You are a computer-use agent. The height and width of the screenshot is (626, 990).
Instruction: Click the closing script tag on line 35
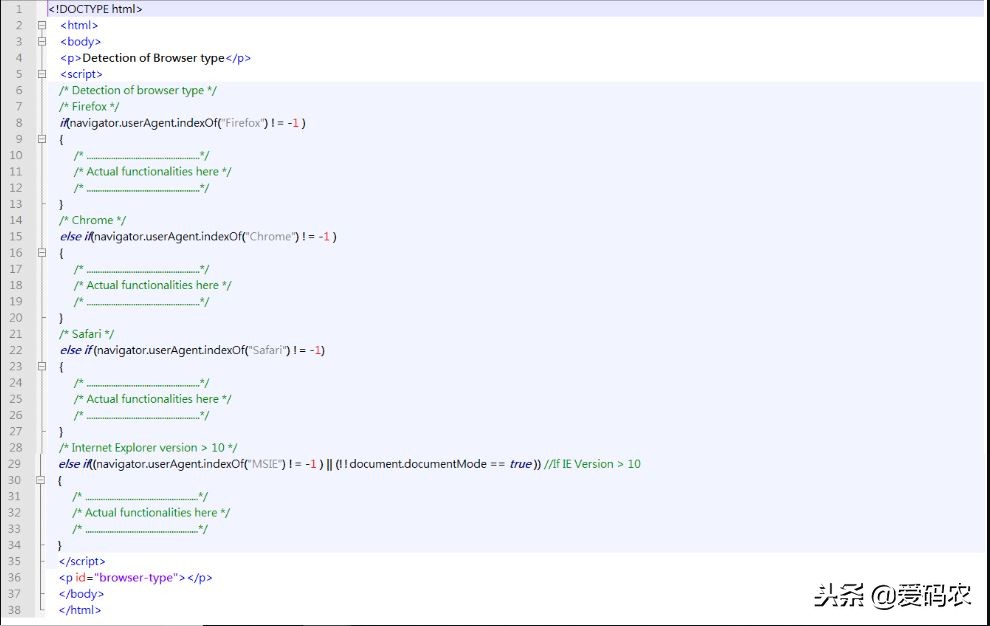click(80, 561)
